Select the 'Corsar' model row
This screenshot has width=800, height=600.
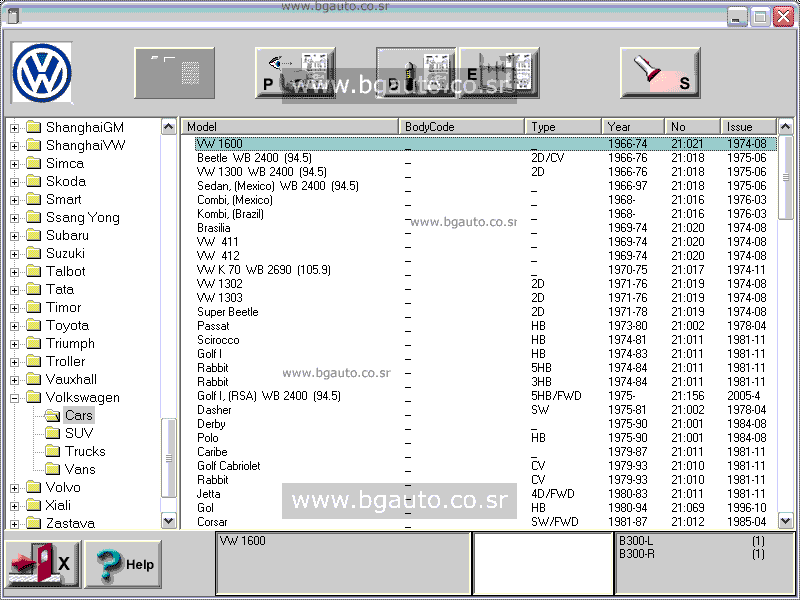coord(486,522)
